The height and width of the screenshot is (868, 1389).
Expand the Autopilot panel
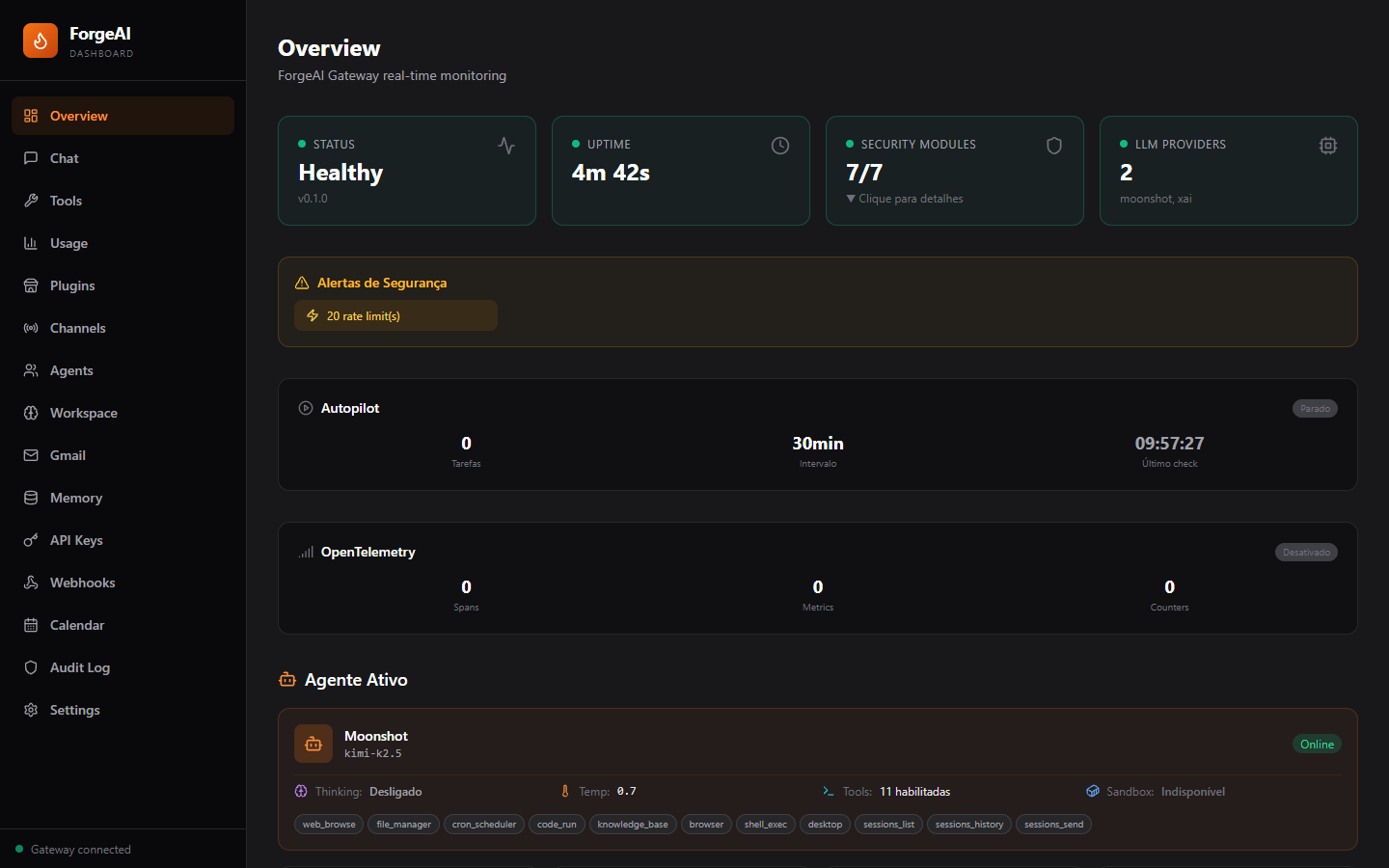349,407
